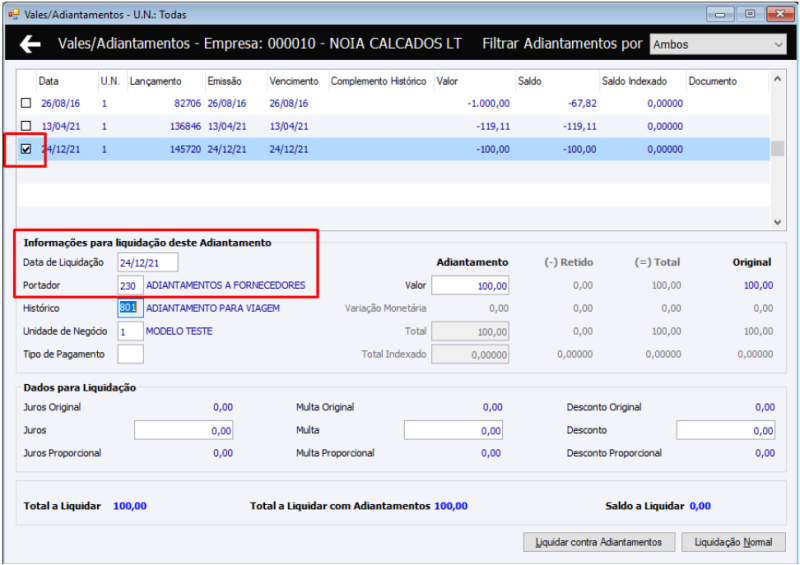The image size is (800, 565).
Task: Click the Vencimento column header
Action: (x=294, y=81)
